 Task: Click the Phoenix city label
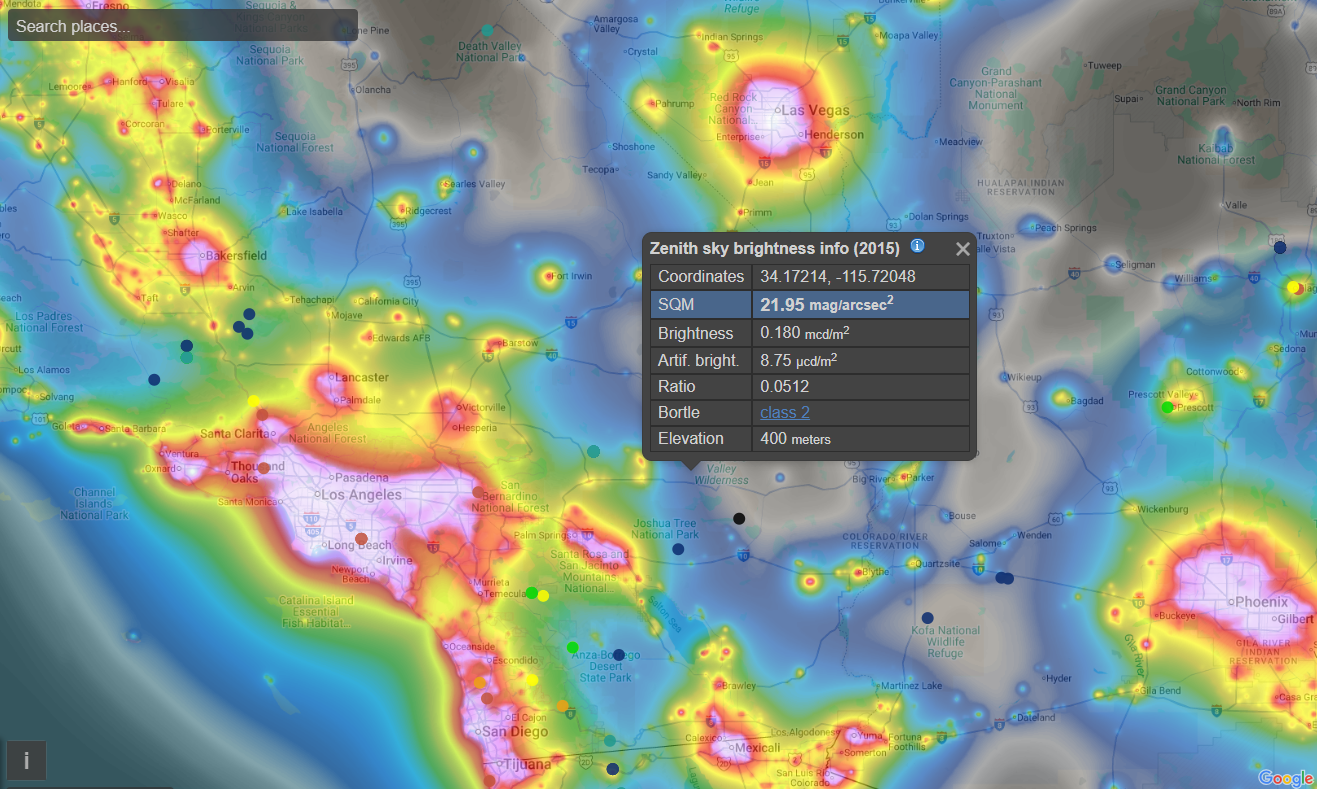pyautogui.click(x=1262, y=602)
